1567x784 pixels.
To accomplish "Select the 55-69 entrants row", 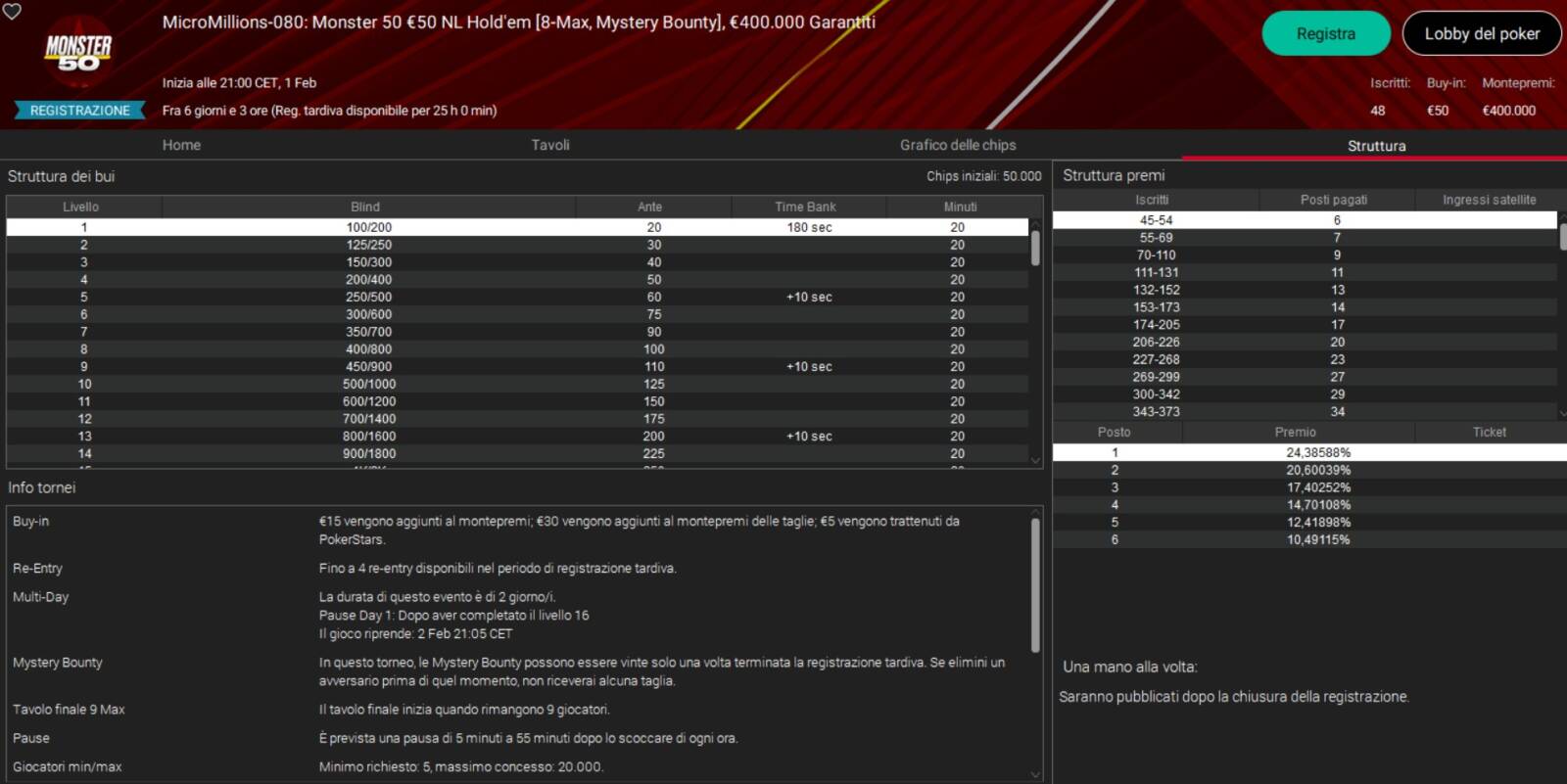I will [1156, 238].
